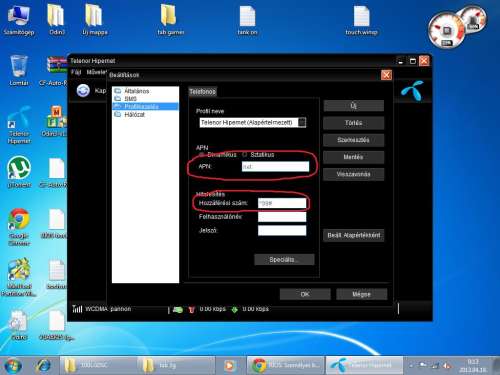Open the Telenor Hipernet desktop shortcut
500x375 pixels.
click(x=19, y=125)
